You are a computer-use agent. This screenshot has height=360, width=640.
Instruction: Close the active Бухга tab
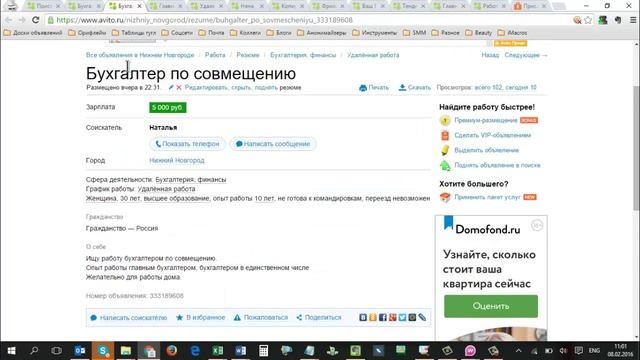pos(139,6)
